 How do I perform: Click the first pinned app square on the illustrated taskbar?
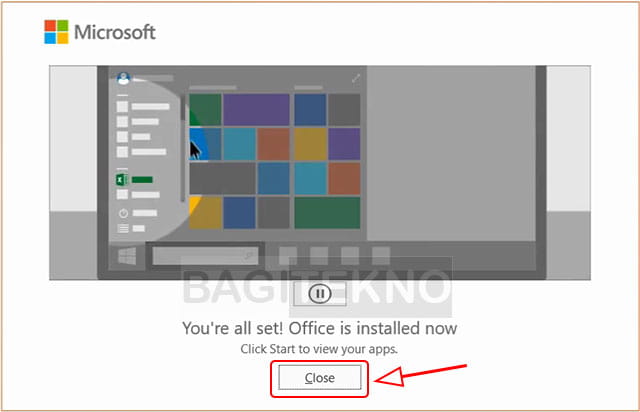(x=288, y=256)
